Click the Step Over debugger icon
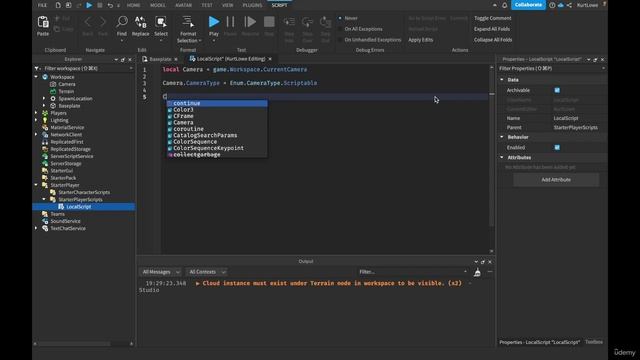This screenshot has height=360, width=640. click(x=307, y=22)
